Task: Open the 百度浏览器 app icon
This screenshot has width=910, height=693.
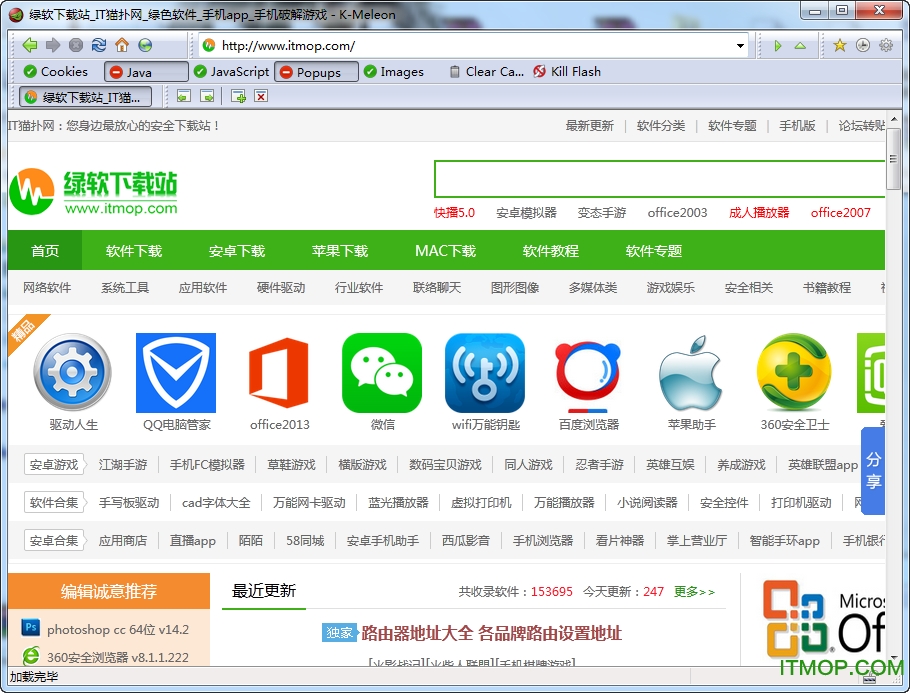Action: [588, 376]
